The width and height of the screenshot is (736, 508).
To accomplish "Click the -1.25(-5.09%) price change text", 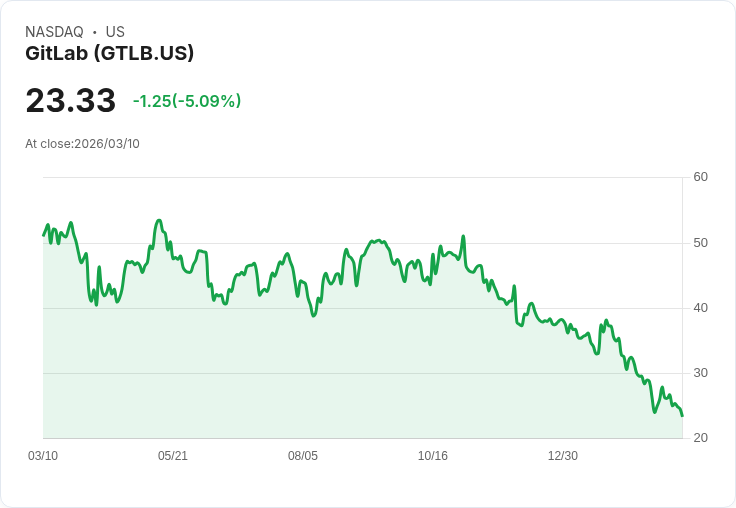I will (187, 100).
